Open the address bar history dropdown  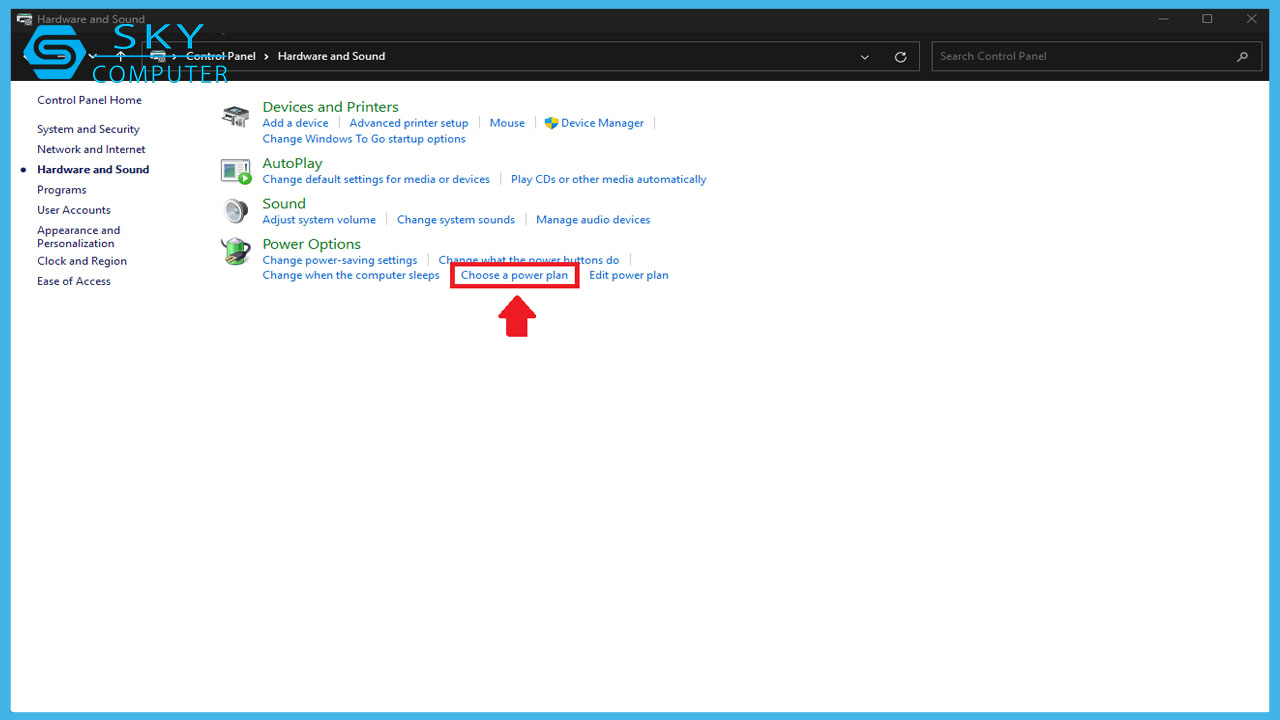[x=864, y=56]
